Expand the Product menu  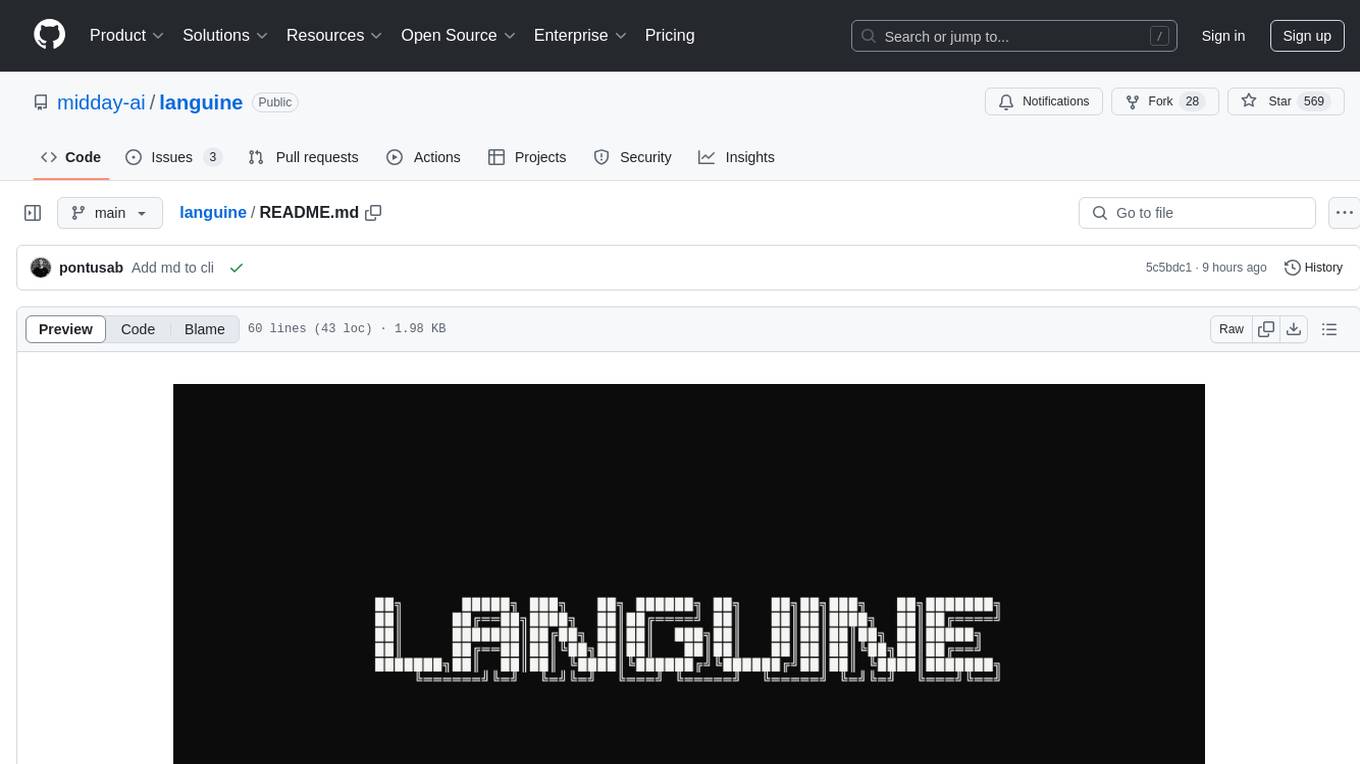tap(127, 35)
